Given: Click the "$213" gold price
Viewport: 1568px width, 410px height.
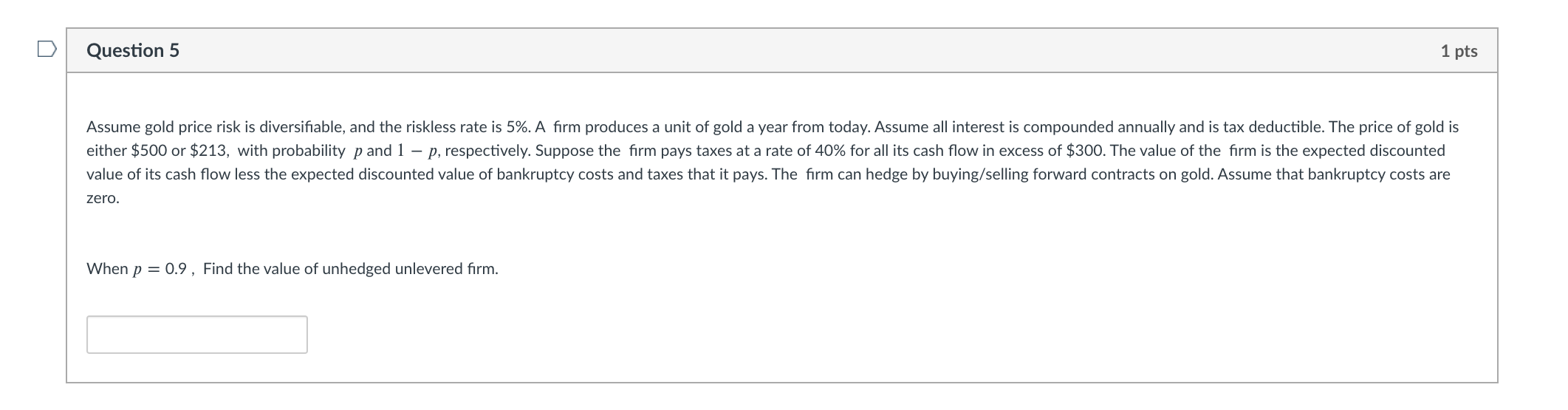Looking at the screenshot, I should (x=209, y=151).
